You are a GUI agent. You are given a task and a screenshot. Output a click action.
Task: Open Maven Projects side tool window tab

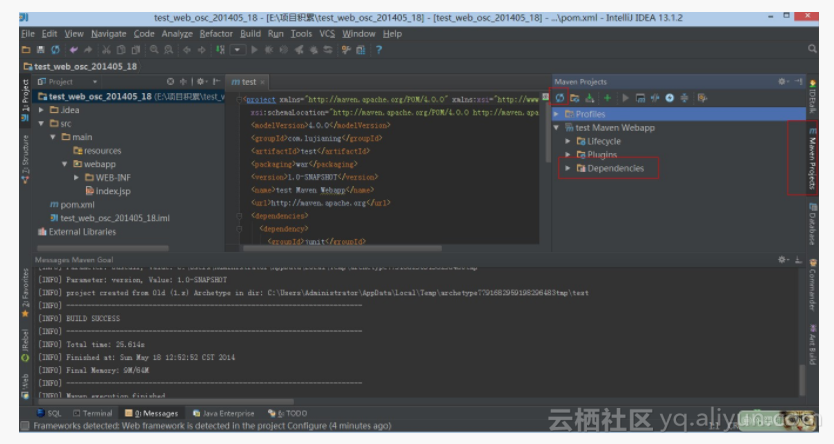812,158
